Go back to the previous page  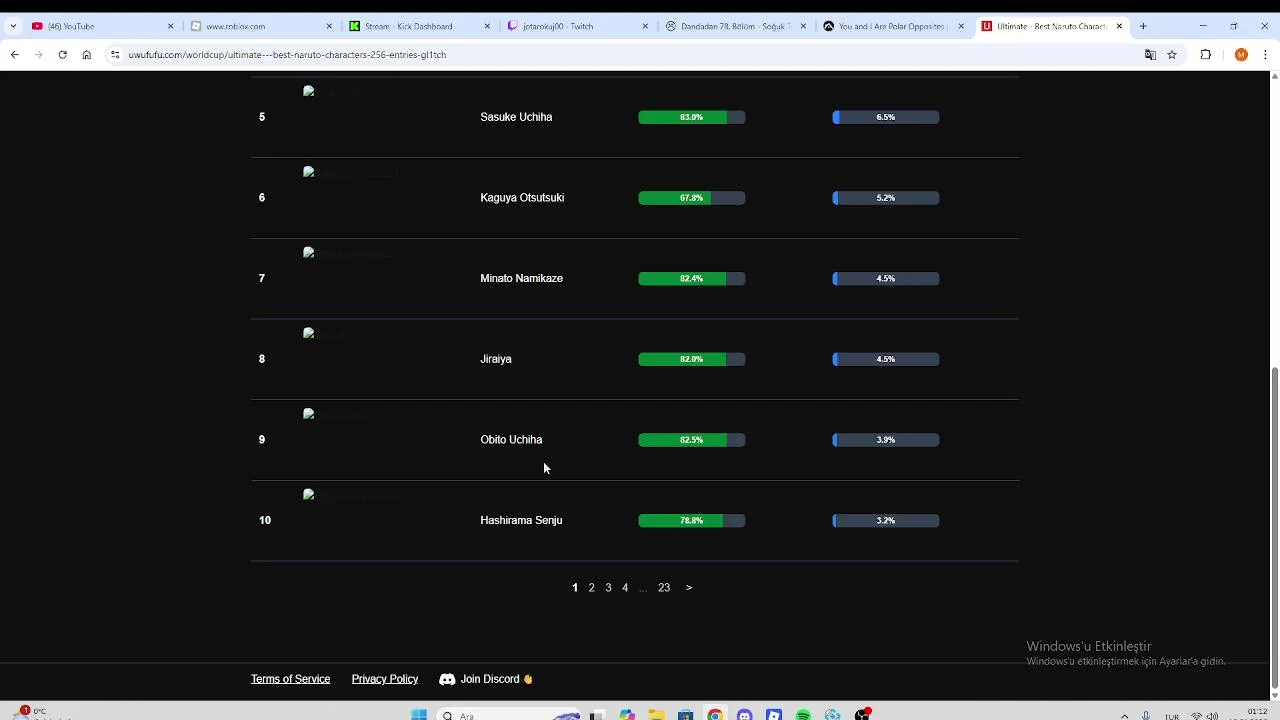[14, 55]
